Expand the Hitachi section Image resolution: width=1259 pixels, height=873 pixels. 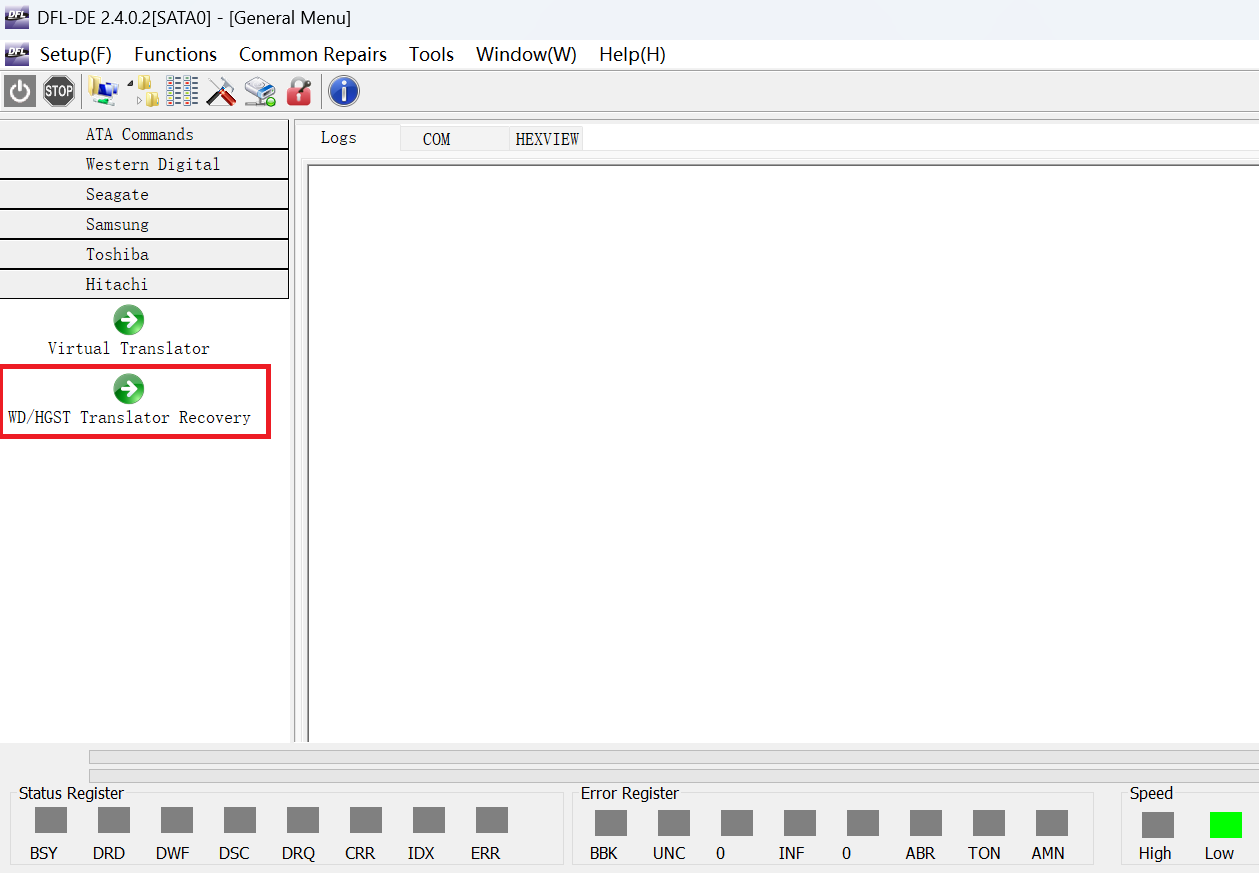tap(144, 284)
